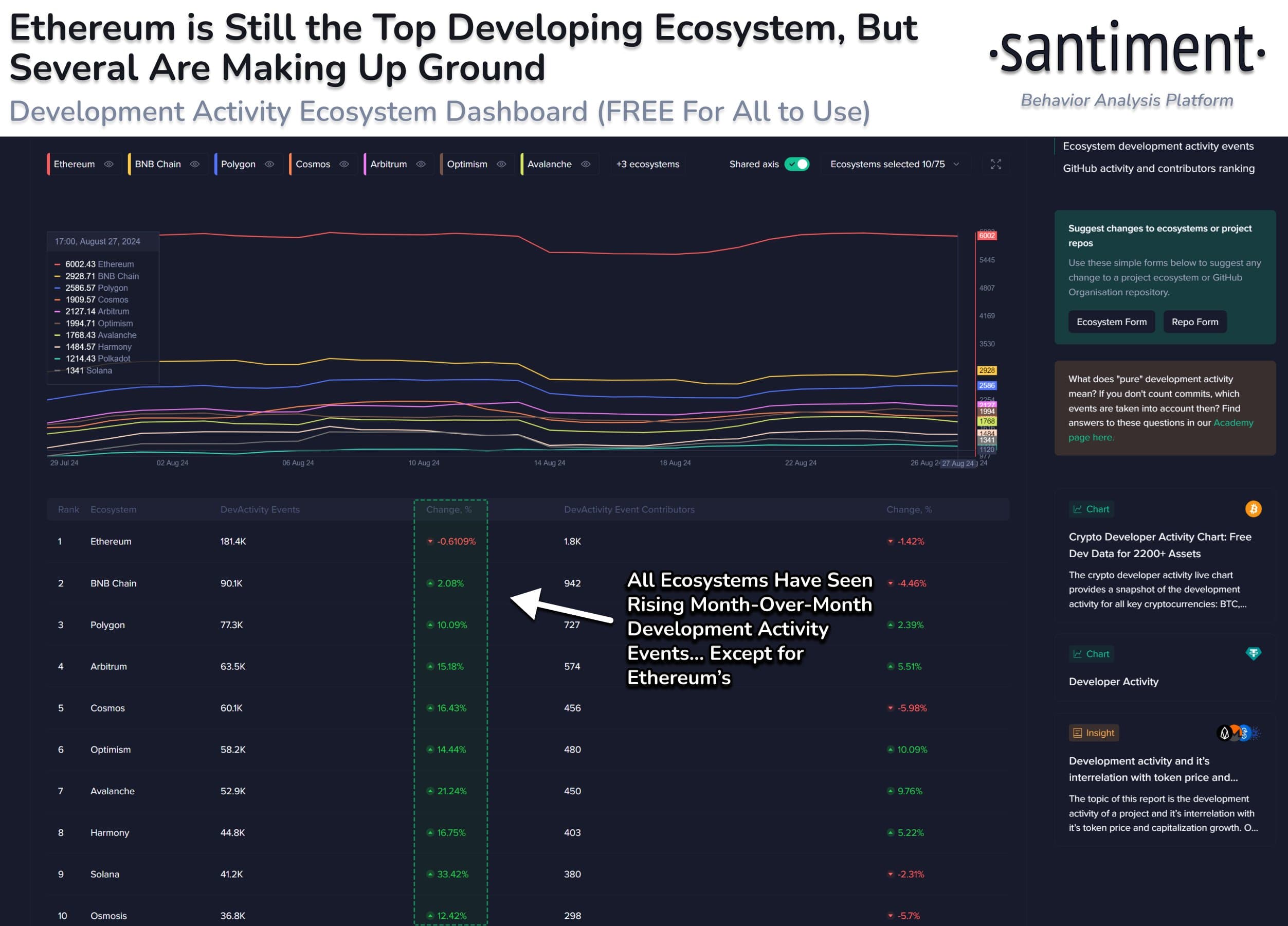1288x926 pixels.
Task: Toggle Polygon visibility eye icon
Action: [x=270, y=164]
